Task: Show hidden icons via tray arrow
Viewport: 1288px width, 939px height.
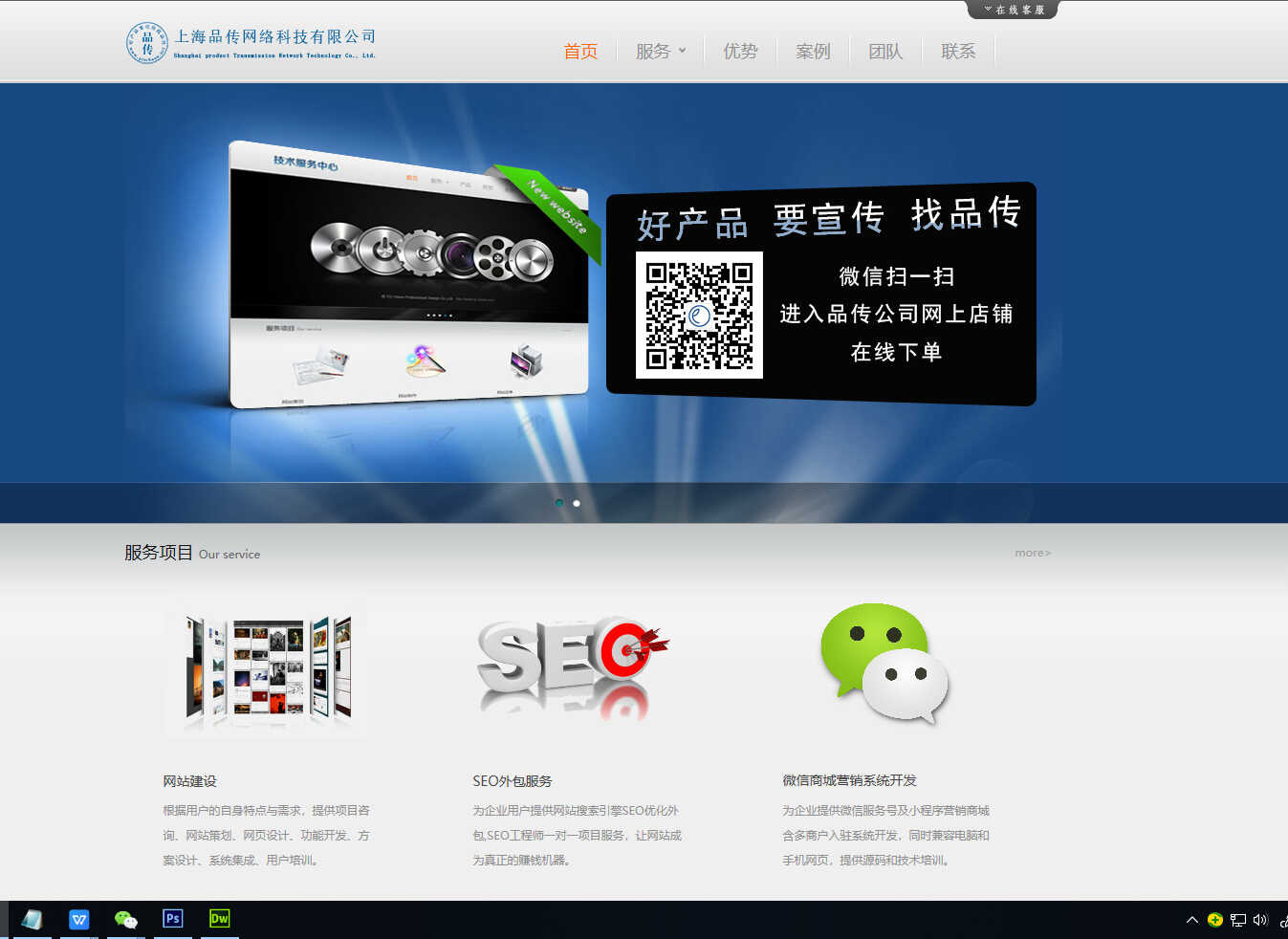Action: (x=1191, y=919)
